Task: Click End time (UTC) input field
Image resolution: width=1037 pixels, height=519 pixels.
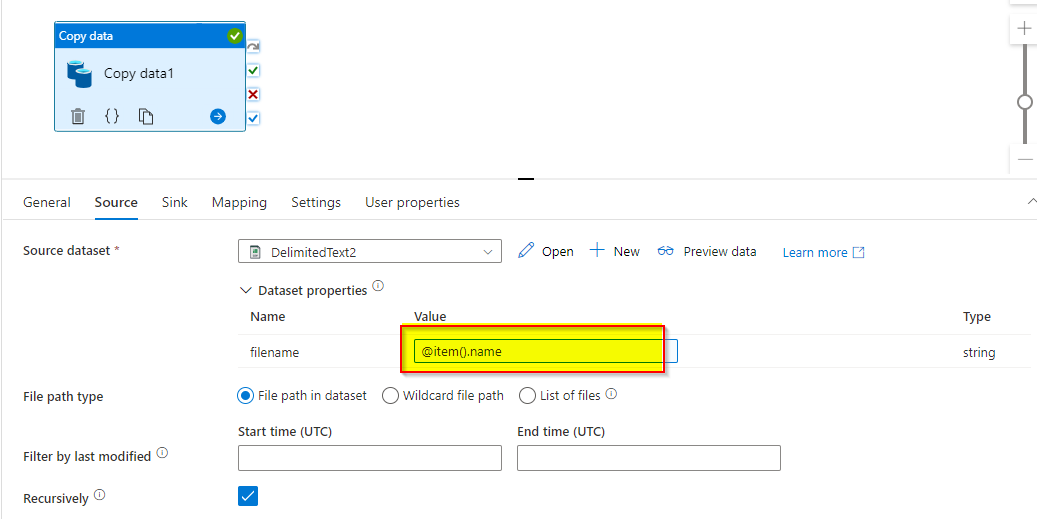Action: pyautogui.click(x=649, y=458)
